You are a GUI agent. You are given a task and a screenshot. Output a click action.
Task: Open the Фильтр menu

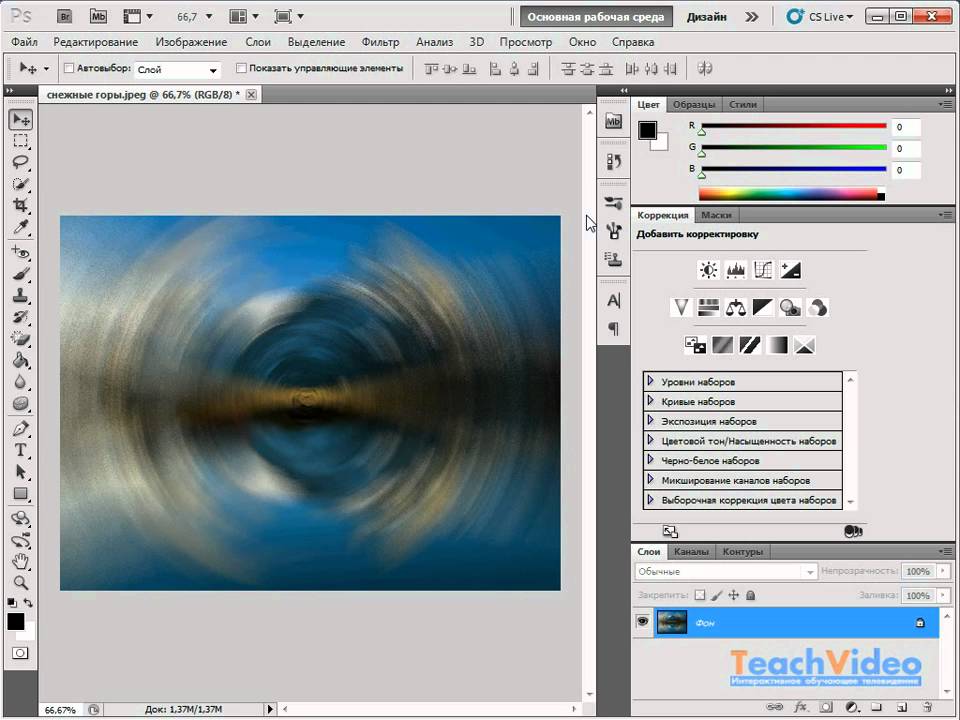pyautogui.click(x=380, y=42)
